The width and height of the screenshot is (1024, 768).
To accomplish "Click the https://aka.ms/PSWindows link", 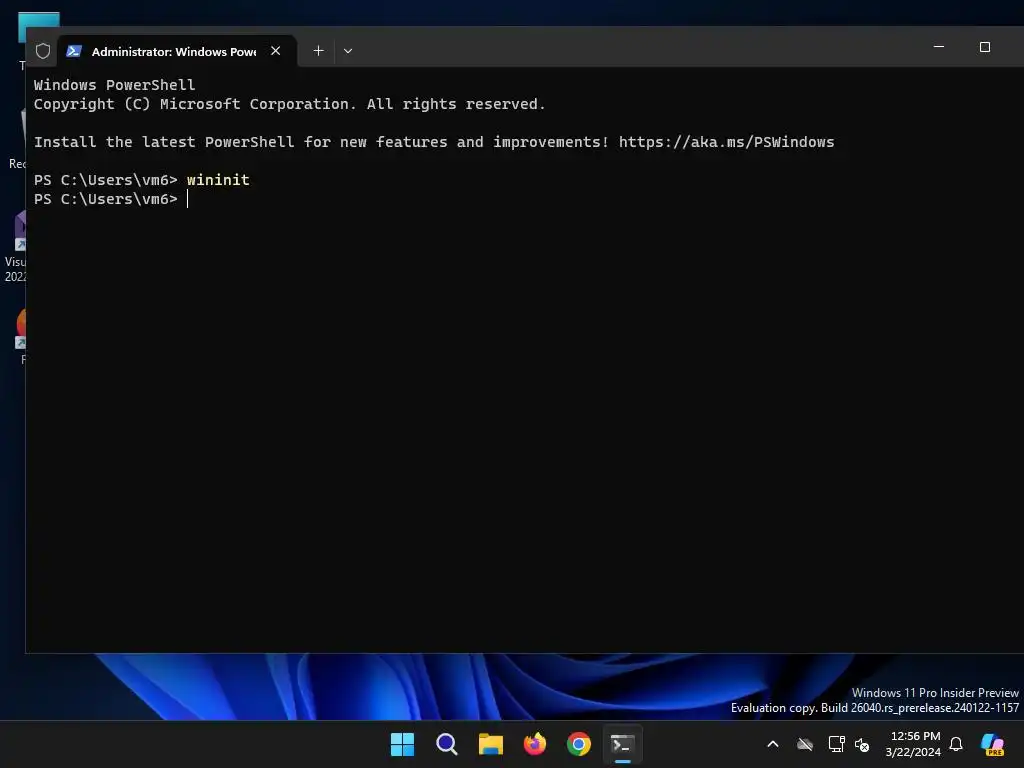I will [x=726, y=142].
